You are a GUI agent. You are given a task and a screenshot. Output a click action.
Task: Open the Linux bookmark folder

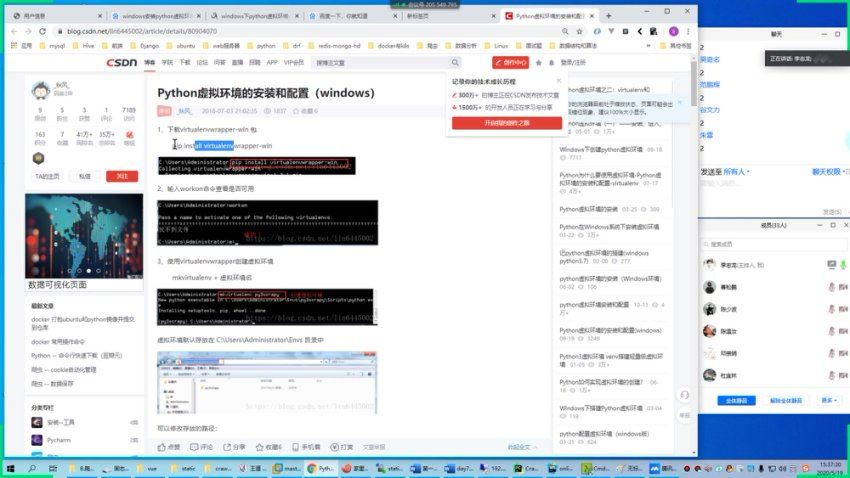(x=497, y=46)
